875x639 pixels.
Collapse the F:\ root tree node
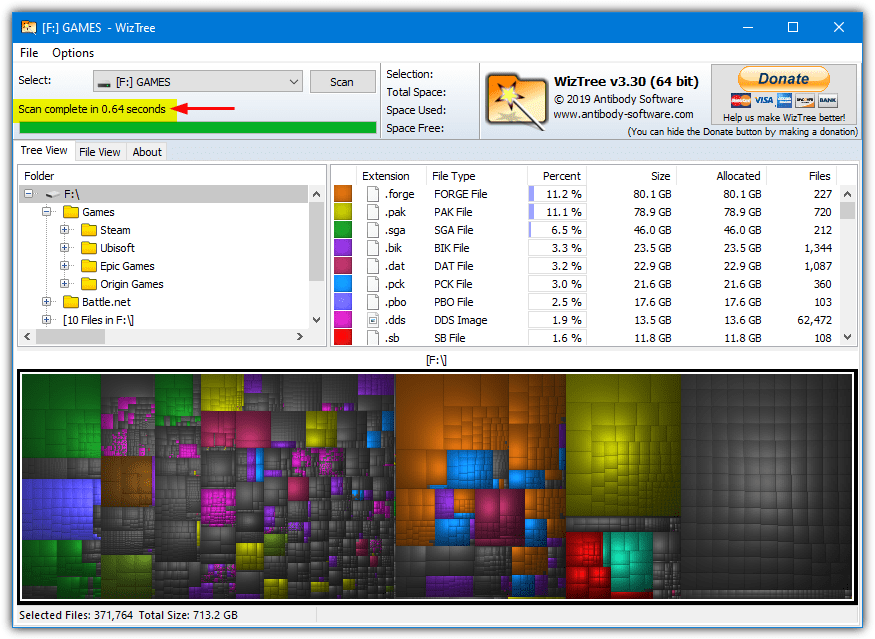[28, 194]
